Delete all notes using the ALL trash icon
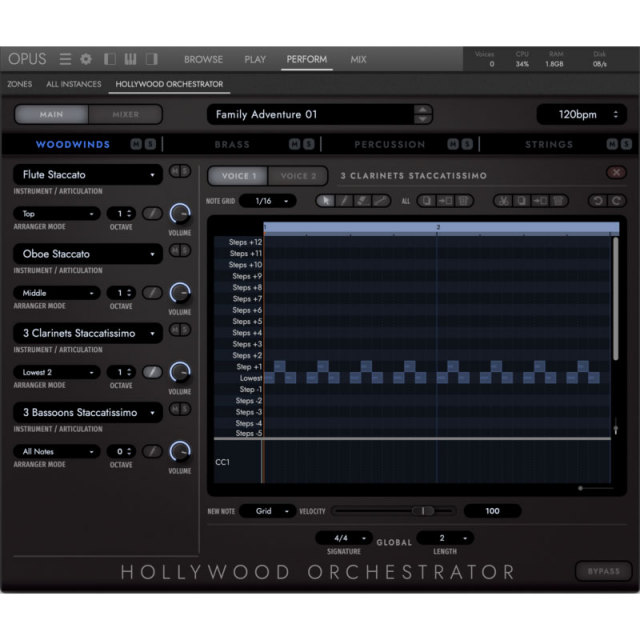The image size is (640, 640). pyautogui.click(x=463, y=201)
